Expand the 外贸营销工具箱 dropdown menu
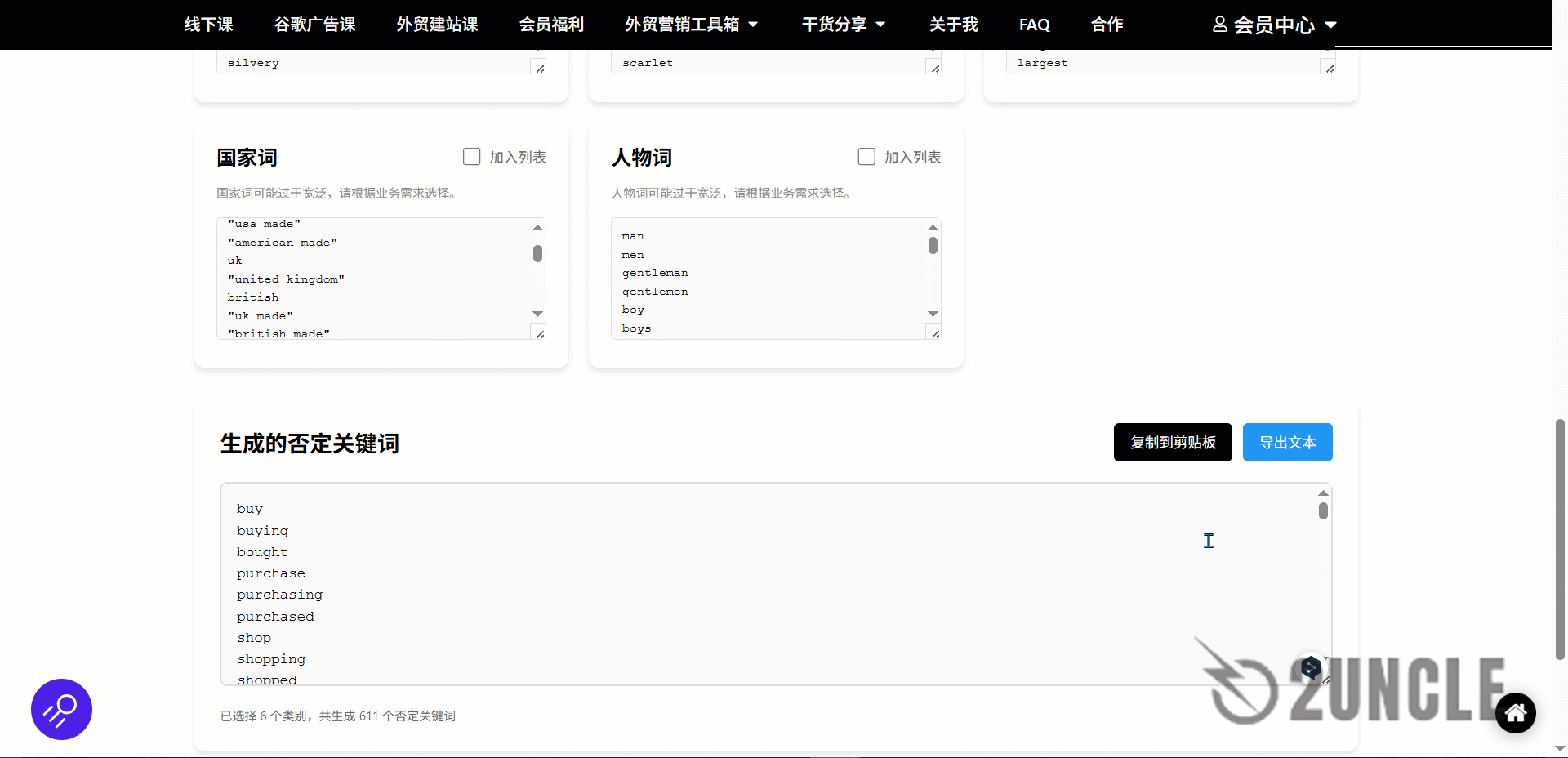Viewport: 1568px width, 758px height. (x=693, y=25)
